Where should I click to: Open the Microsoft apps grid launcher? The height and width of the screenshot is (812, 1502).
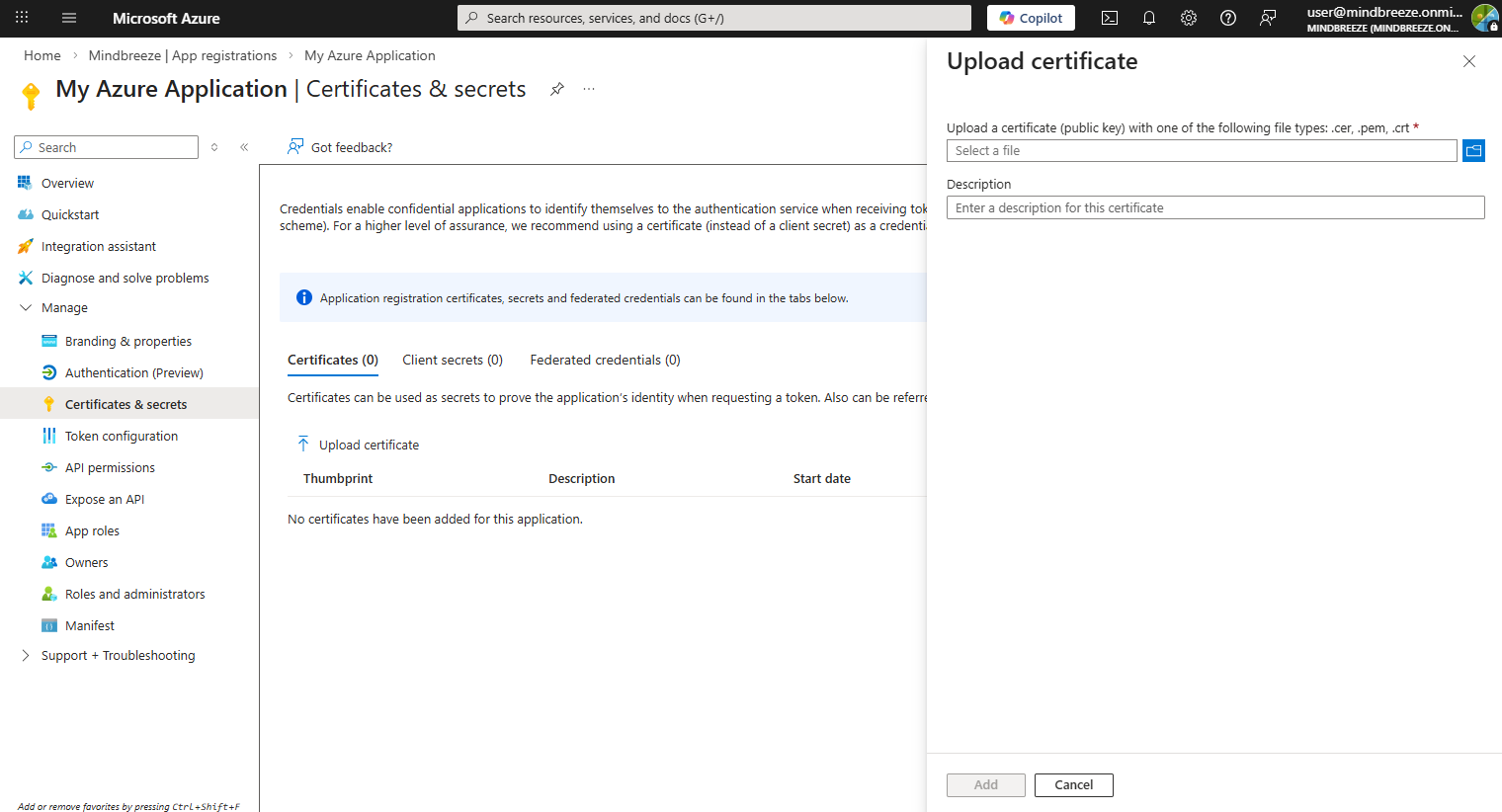click(22, 18)
